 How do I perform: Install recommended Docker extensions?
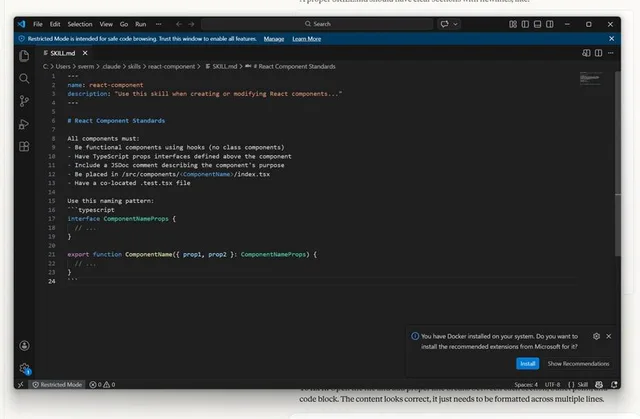click(x=527, y=364)
